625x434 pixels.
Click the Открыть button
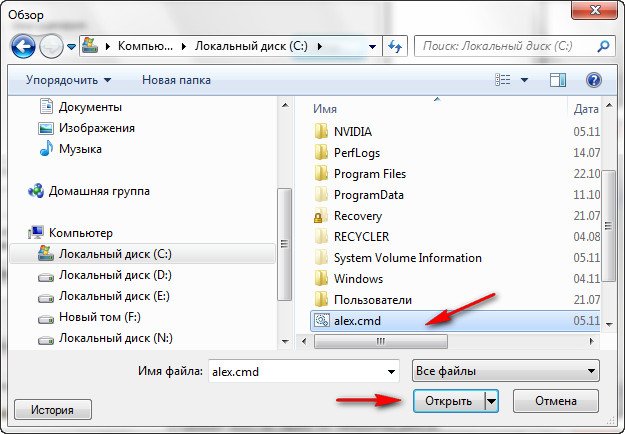click(x=449, y=401)
